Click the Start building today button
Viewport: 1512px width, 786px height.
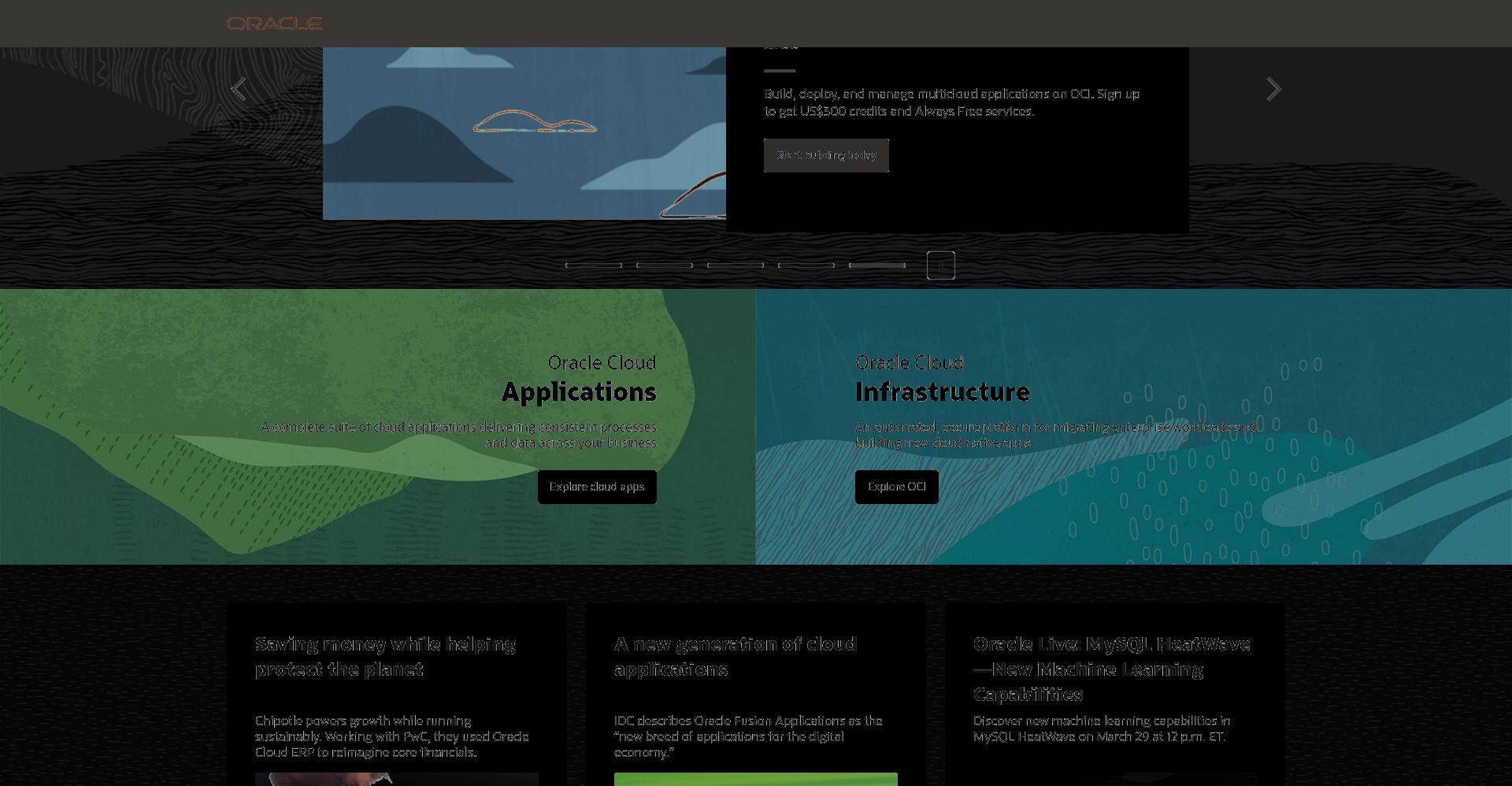pos(826,155)
